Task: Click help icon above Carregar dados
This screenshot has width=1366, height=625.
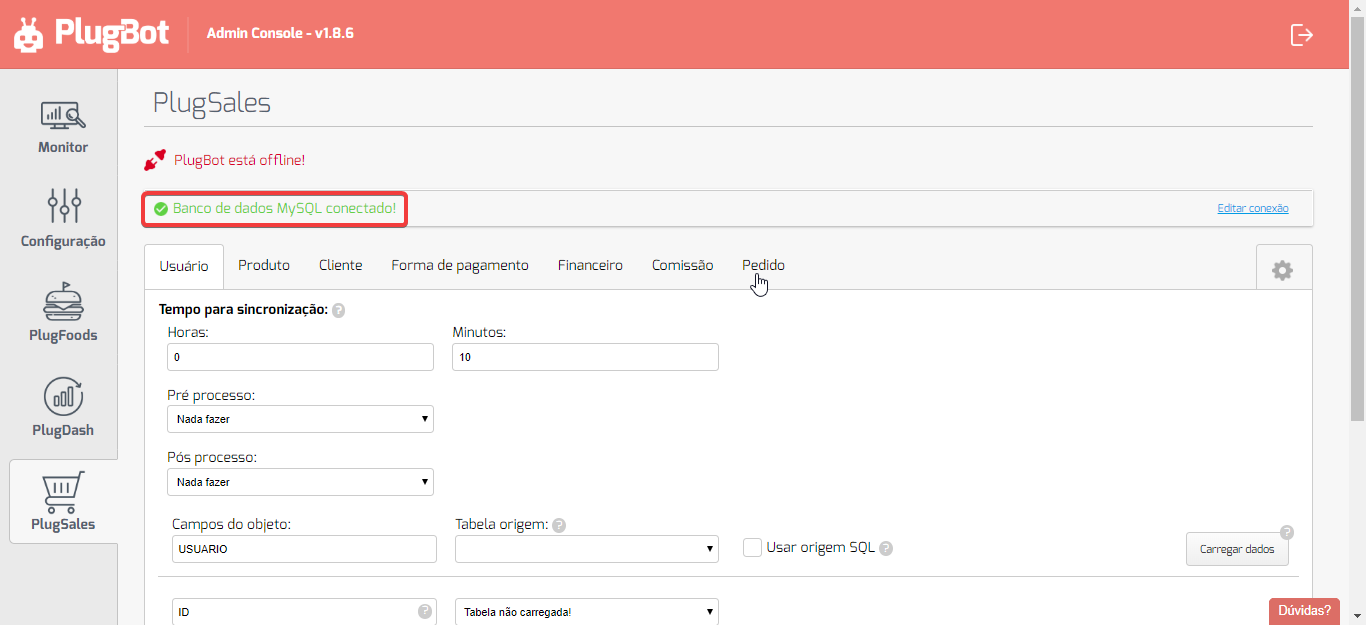Action: pyautogui.click(x=1287, y=532)
